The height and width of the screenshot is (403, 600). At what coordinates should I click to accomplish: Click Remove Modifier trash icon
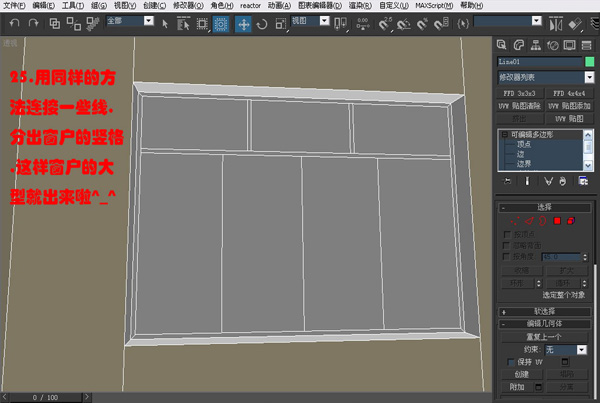pyautogui.click(x=562, y=181)
